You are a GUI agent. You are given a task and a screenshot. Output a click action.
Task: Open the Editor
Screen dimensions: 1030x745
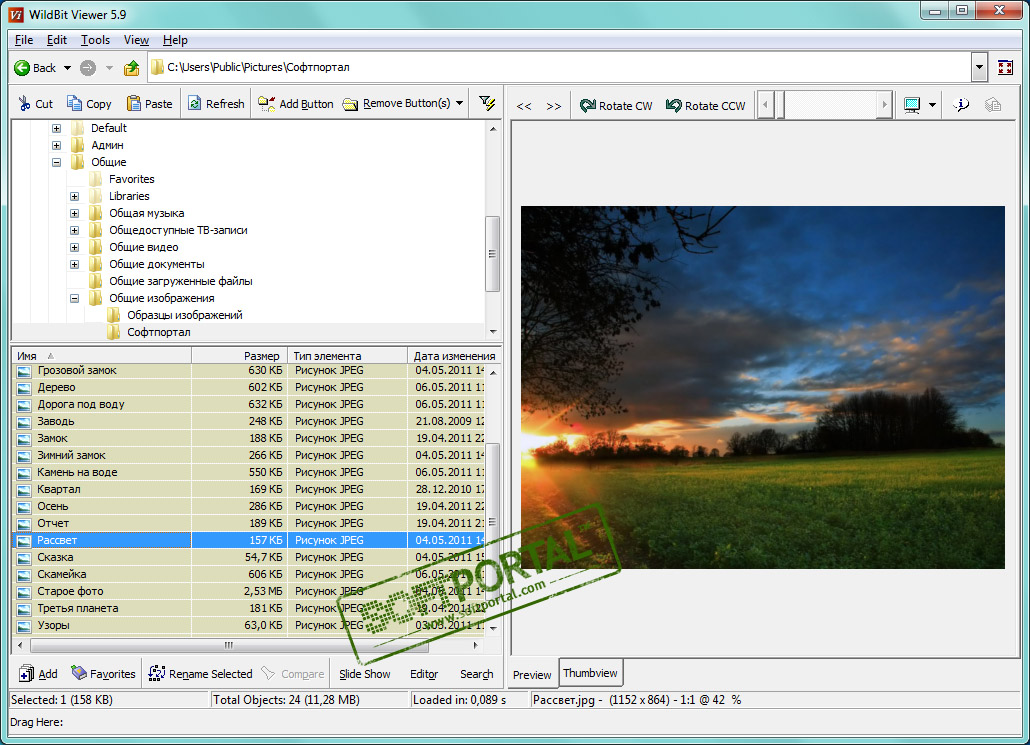[x=424, y=674]
